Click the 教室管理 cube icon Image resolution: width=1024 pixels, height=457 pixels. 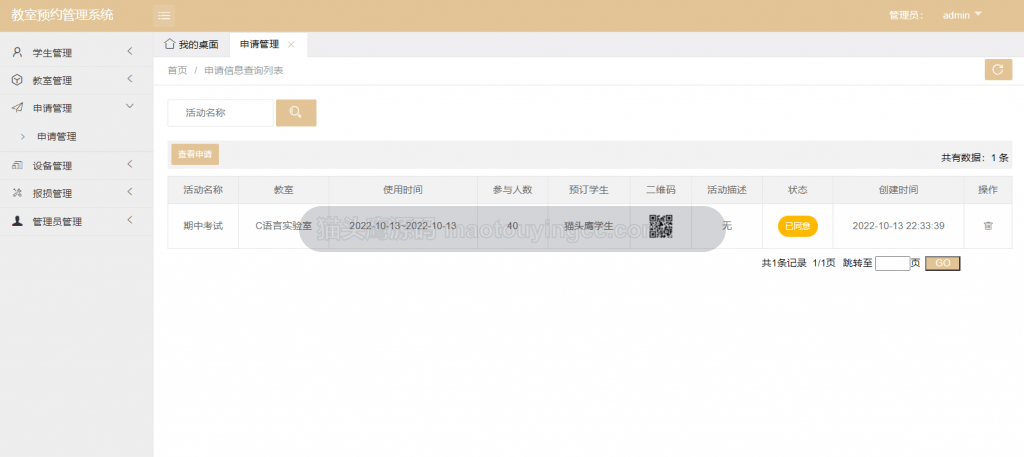(18, 80)
